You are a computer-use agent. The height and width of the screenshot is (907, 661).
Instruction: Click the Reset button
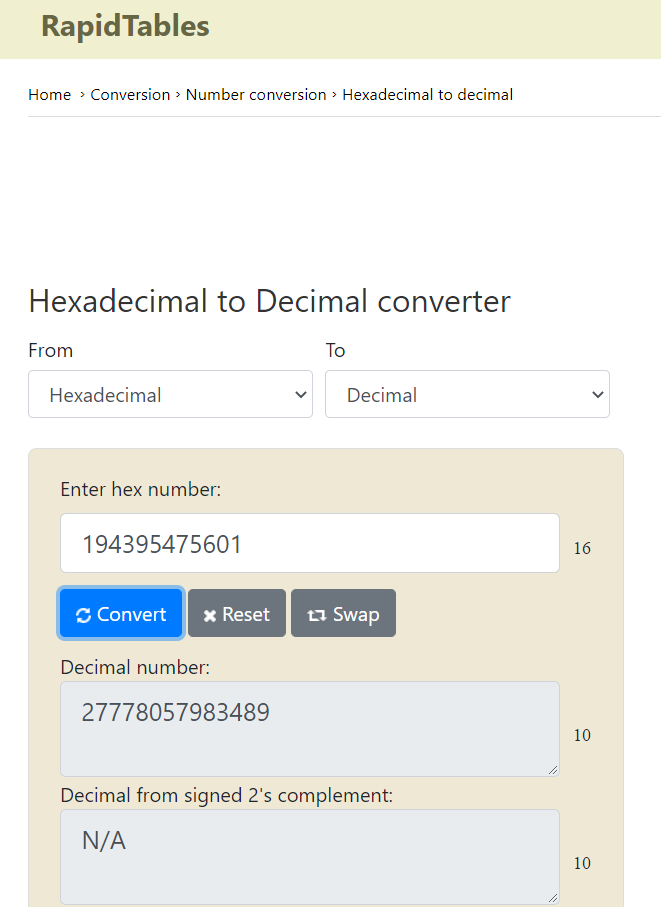point(237,614)
